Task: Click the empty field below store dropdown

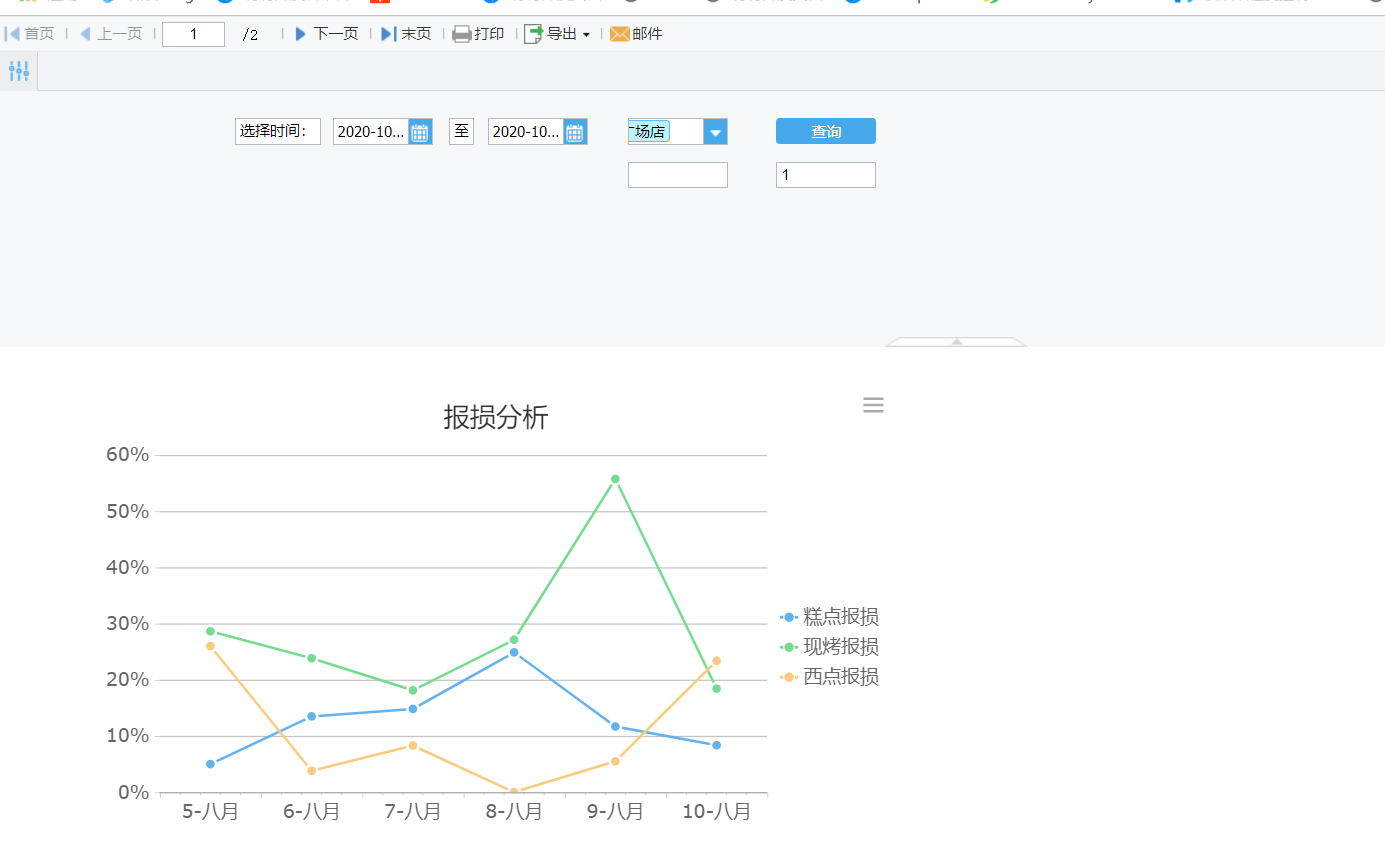Action: (x=677, y=175)
